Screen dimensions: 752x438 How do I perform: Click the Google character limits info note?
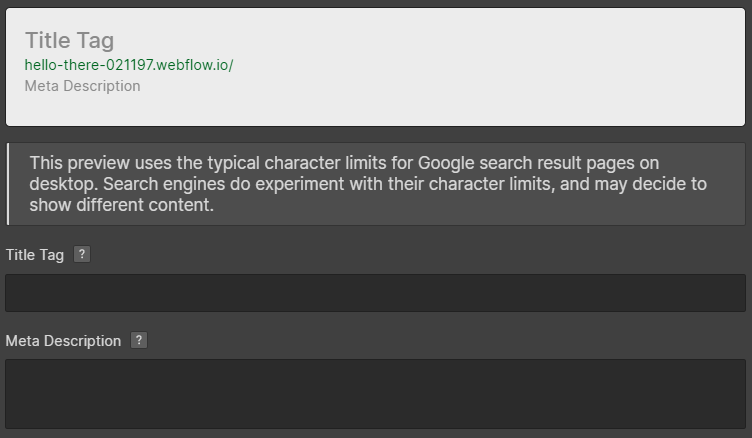(376, 184)
